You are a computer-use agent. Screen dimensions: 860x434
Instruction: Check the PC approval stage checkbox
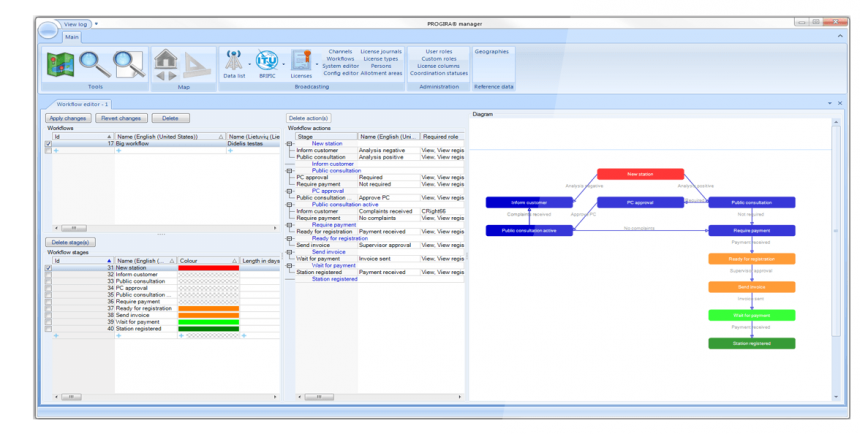49,288
